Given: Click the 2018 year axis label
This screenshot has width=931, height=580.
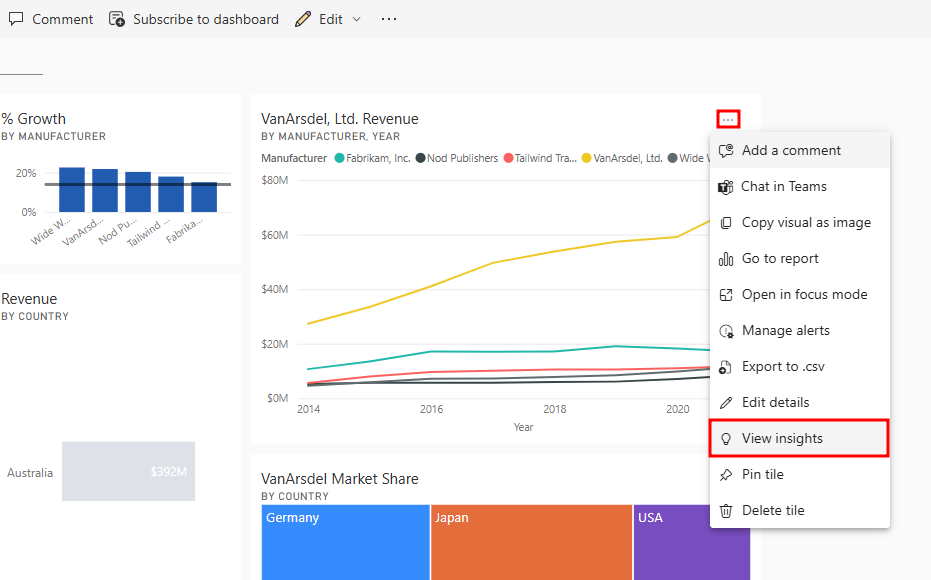Looking at the screenshot, I should tap(555, 409).
